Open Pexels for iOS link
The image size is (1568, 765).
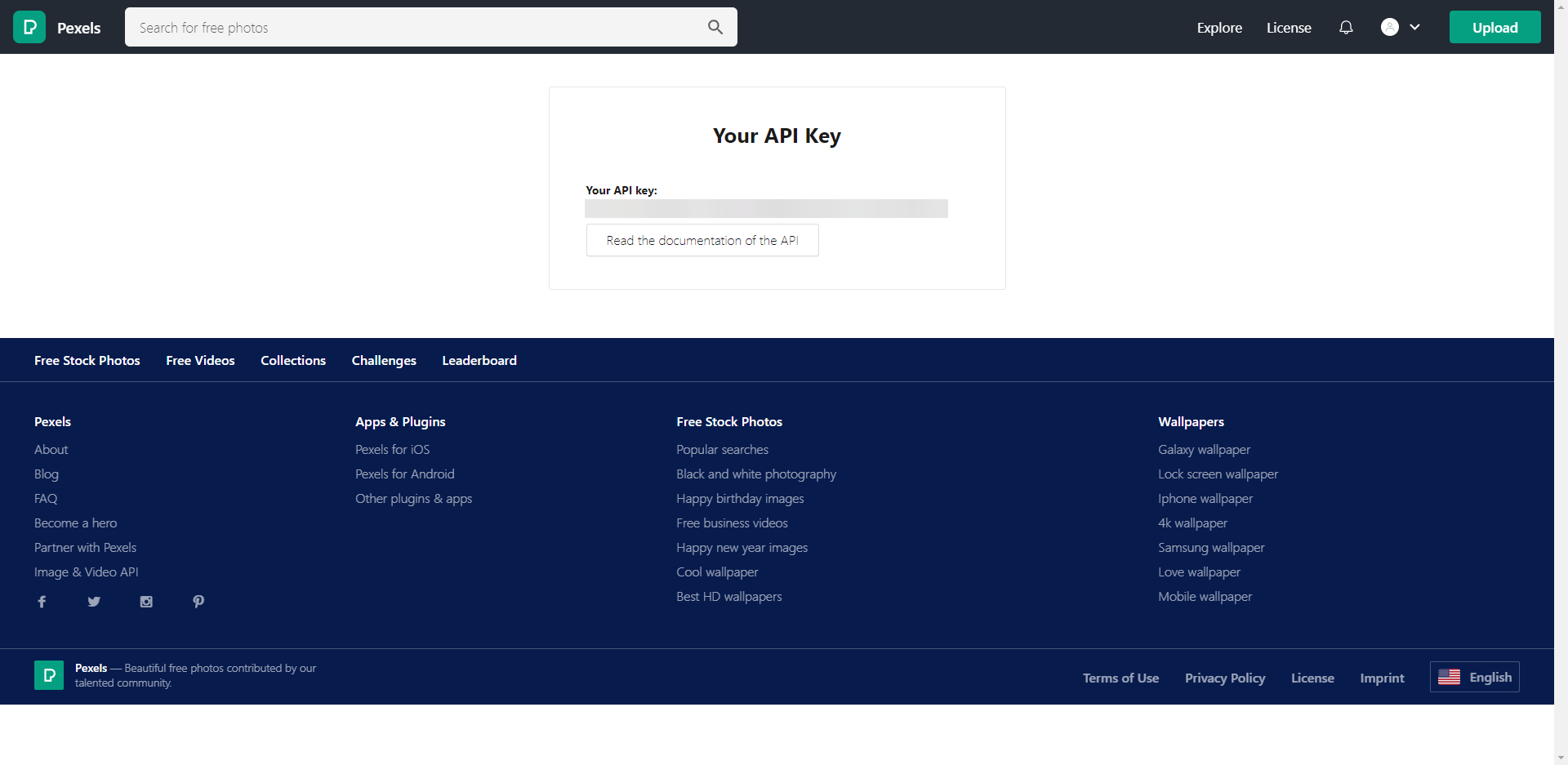(x=393, y=449)
